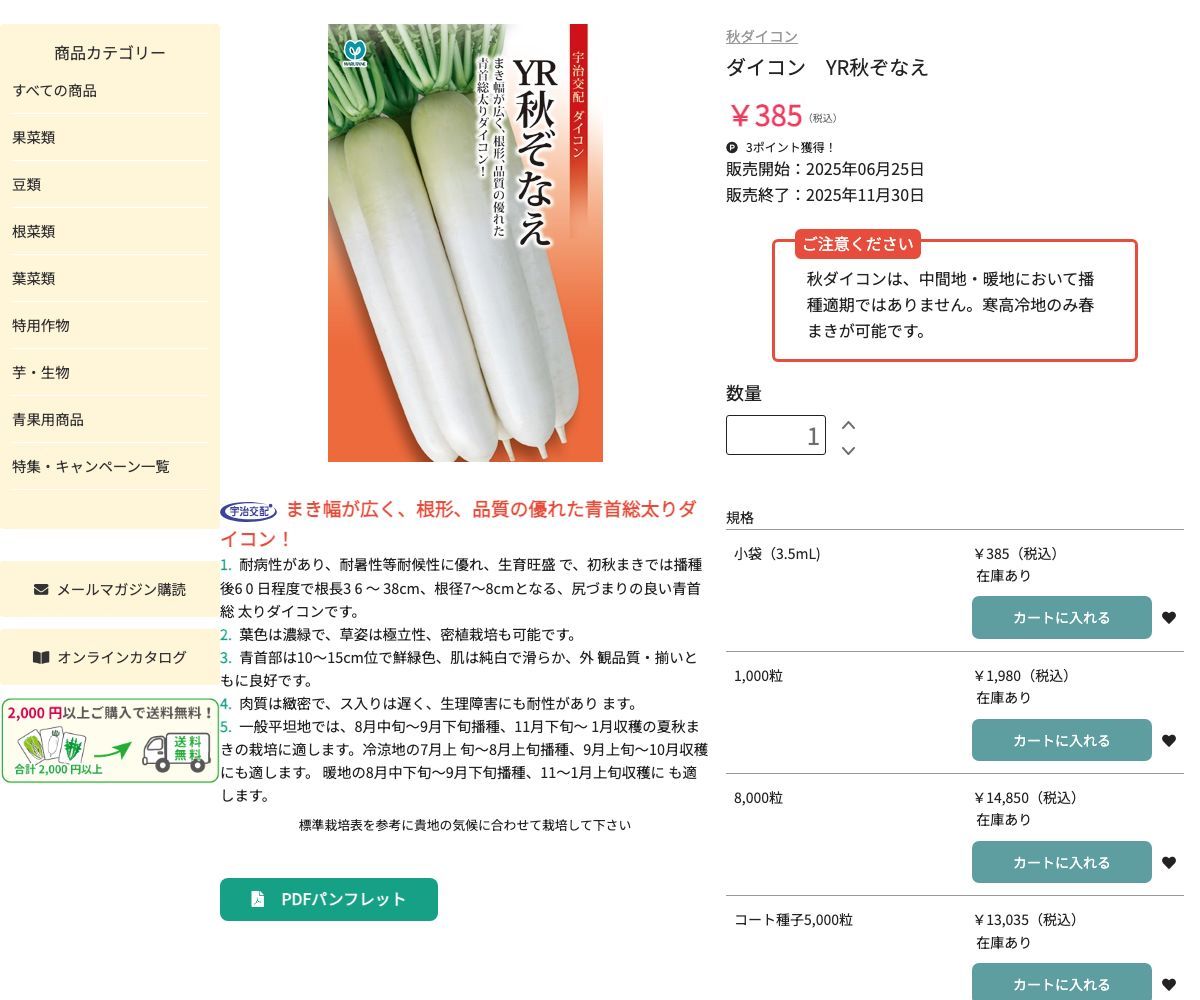This screenshot has width=1200, height=1000.
Task: Click the up chevron to increase quantity
Action: coord(848,424)
